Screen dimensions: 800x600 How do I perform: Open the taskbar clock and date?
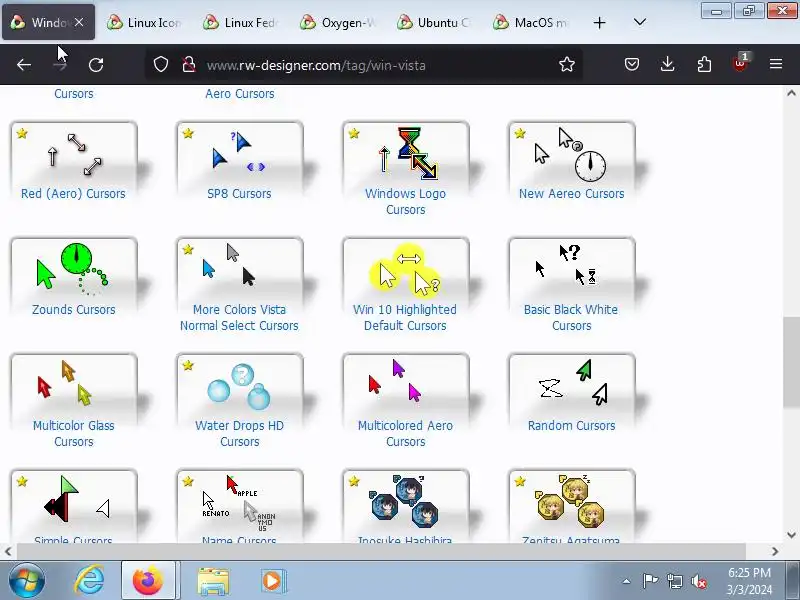click(749, 581)
